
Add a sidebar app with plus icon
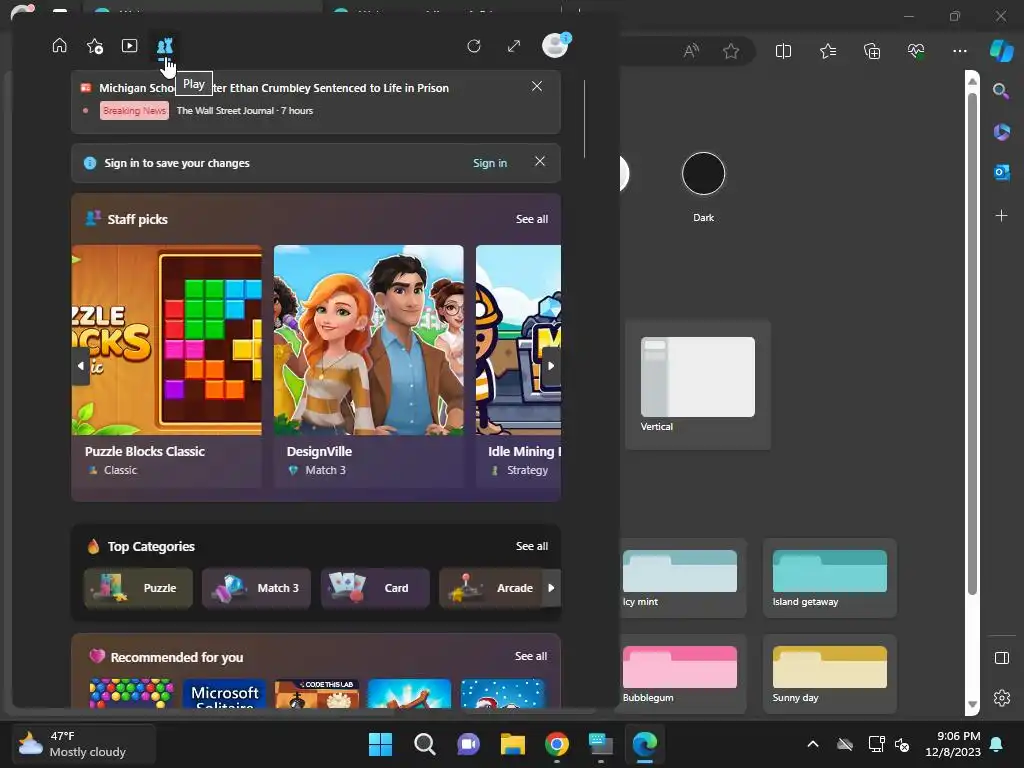coord(1001,215)
